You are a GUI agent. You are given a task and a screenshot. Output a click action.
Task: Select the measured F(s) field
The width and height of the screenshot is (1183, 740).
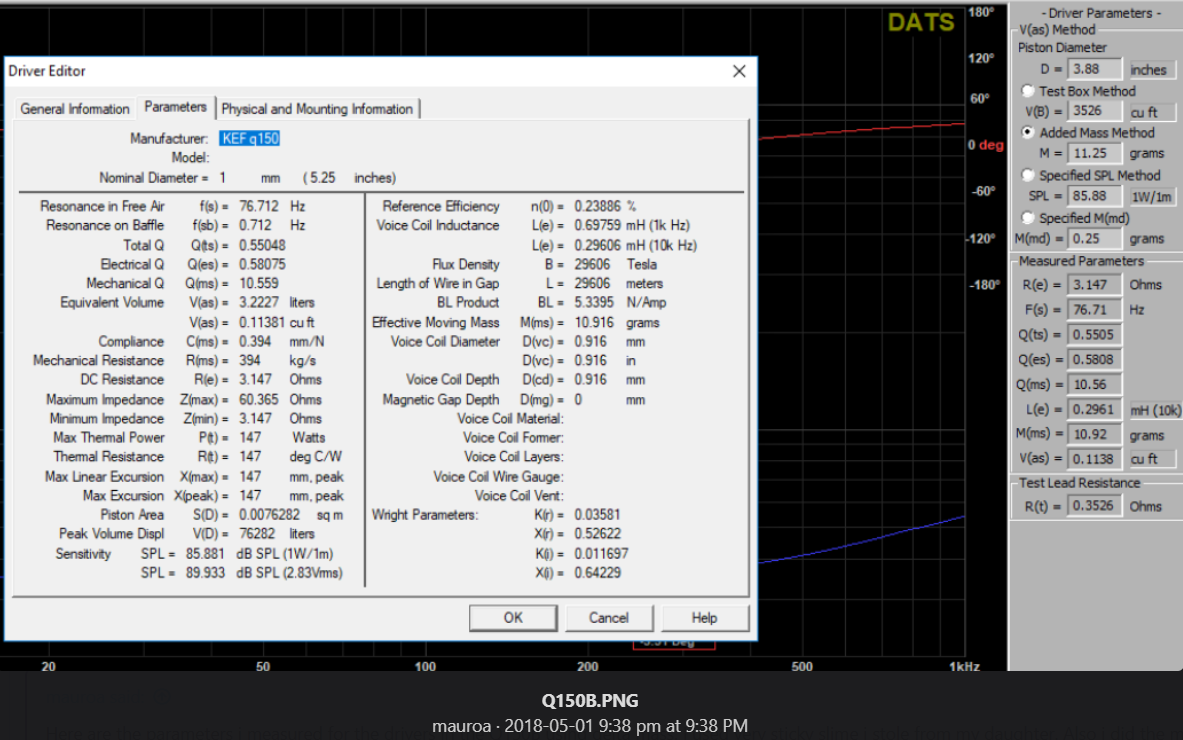tap(1094, 309)
